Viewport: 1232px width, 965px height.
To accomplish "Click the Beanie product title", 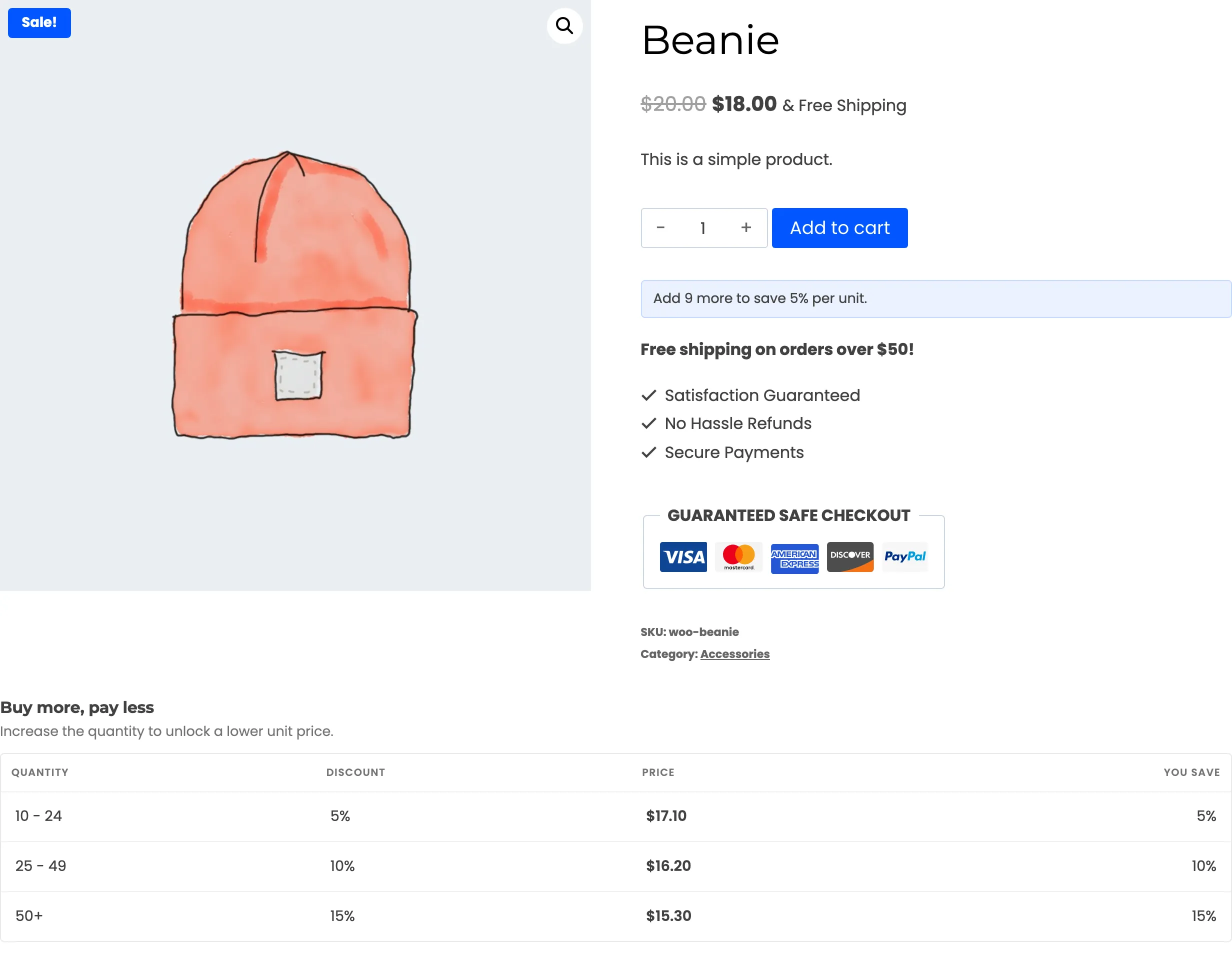I will click(710, 40).
